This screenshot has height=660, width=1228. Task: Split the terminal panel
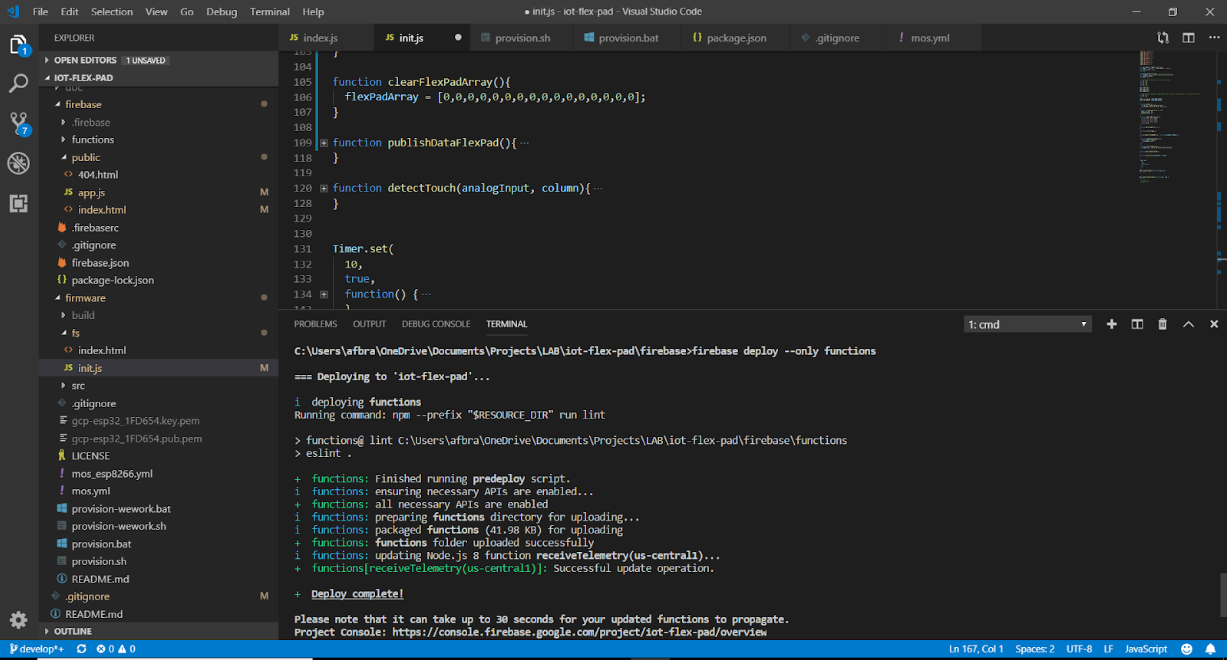point(1137,324)
